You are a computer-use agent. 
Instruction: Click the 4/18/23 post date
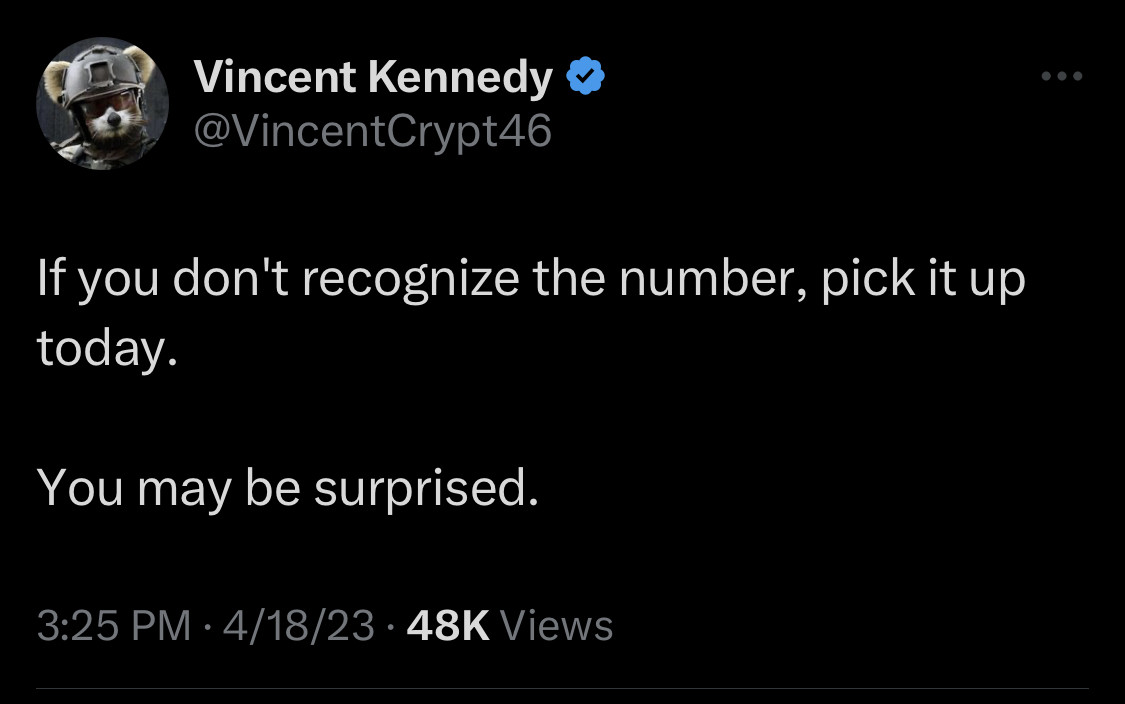pos(300,625)
